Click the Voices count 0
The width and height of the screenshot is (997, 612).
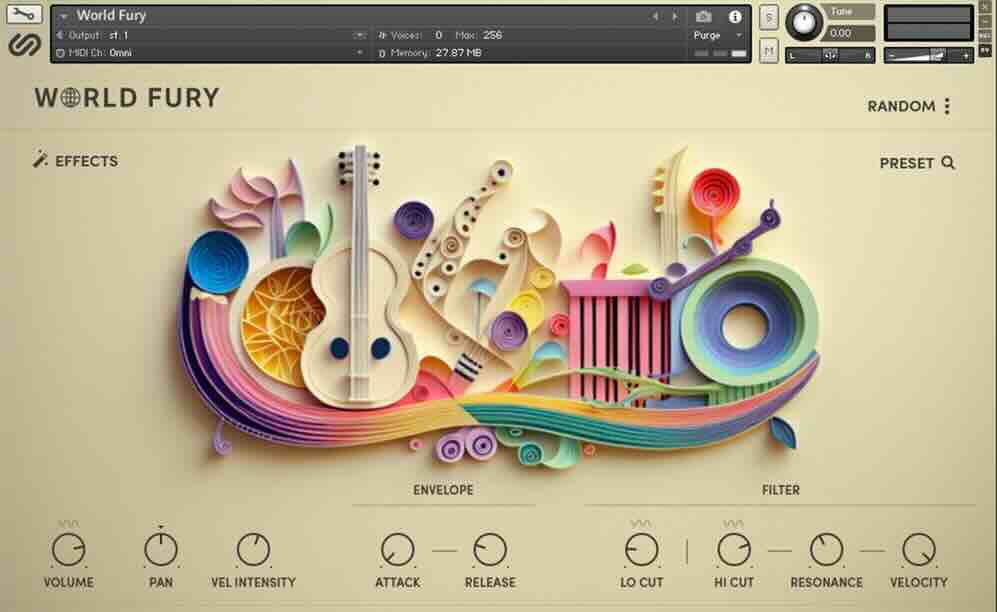tap(438, 35)
